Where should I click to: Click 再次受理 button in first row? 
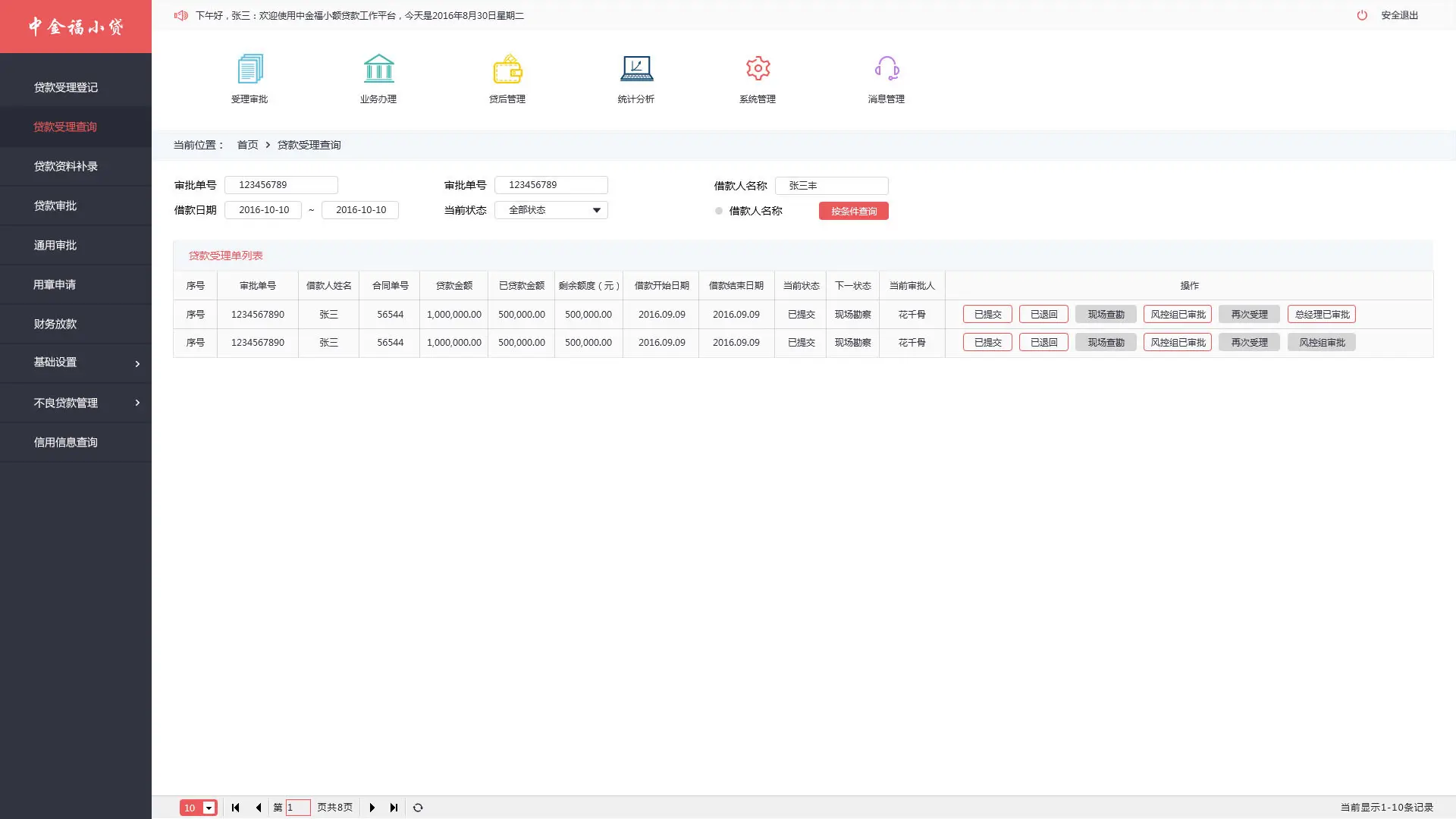(1249, 314)
